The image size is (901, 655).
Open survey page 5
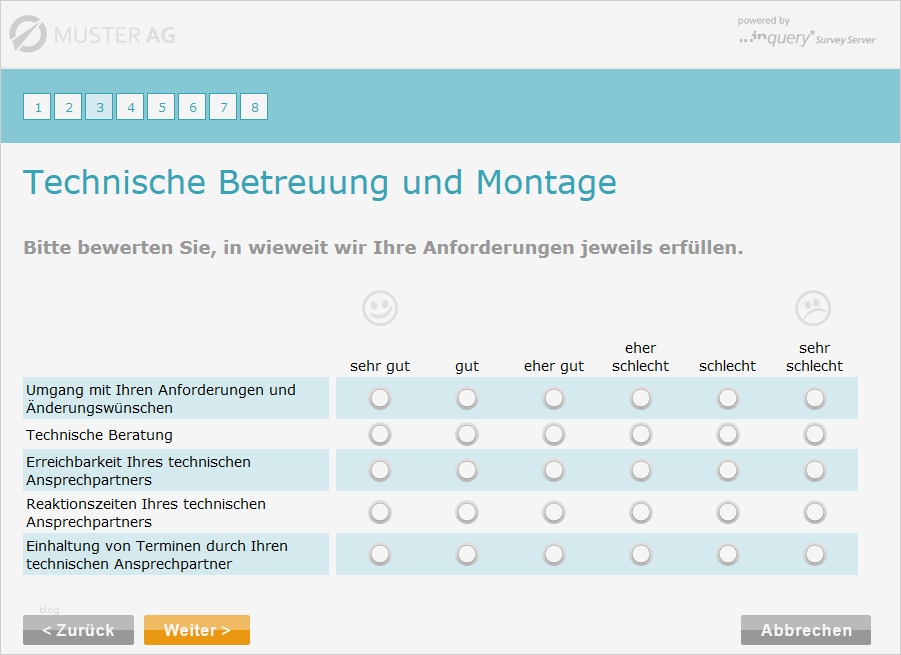click(x=161, y=106)
